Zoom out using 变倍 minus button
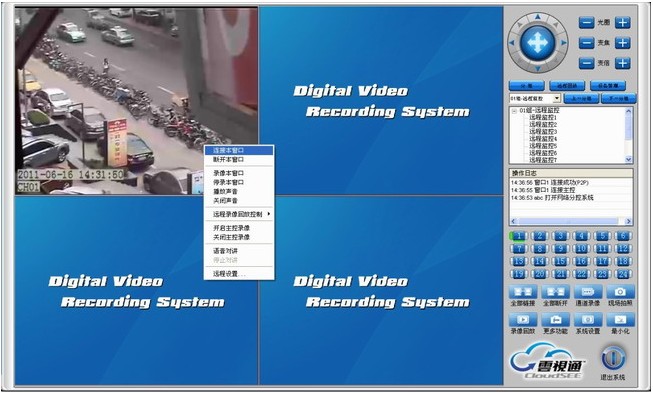The width and height of the screenshot is (653, 393). [x=586, y=63]
